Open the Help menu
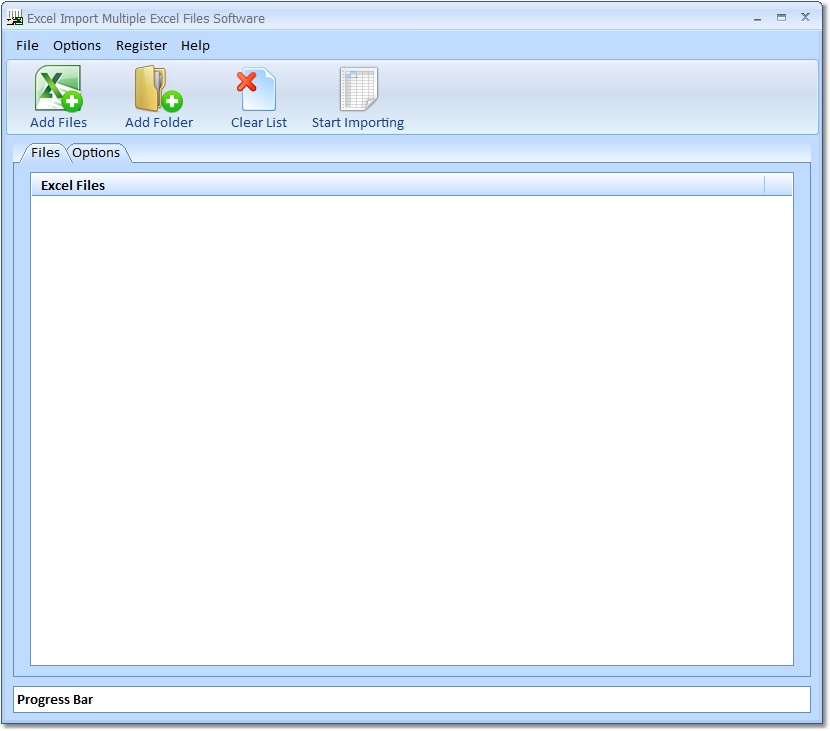The width and height of the screenshot is (830, 731). pyautogui.click(x=195, y=46)
